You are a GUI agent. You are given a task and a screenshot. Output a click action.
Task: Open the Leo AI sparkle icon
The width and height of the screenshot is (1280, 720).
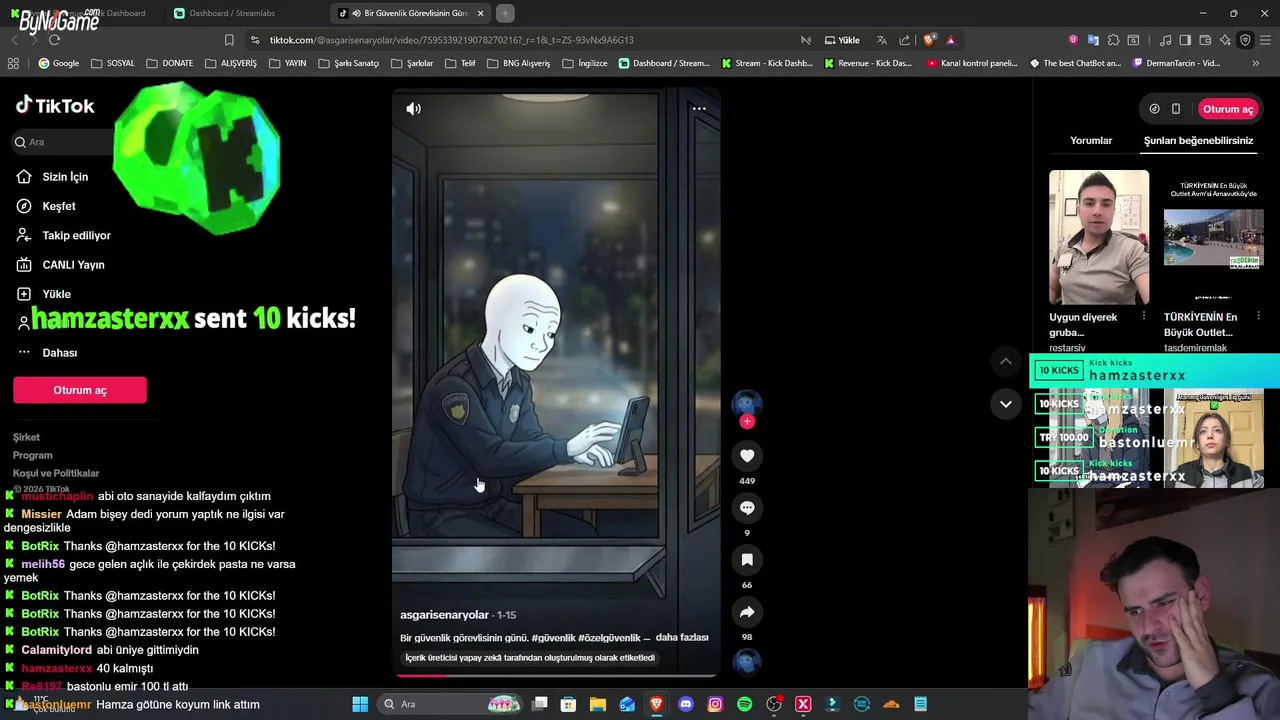click(1225, 40)
